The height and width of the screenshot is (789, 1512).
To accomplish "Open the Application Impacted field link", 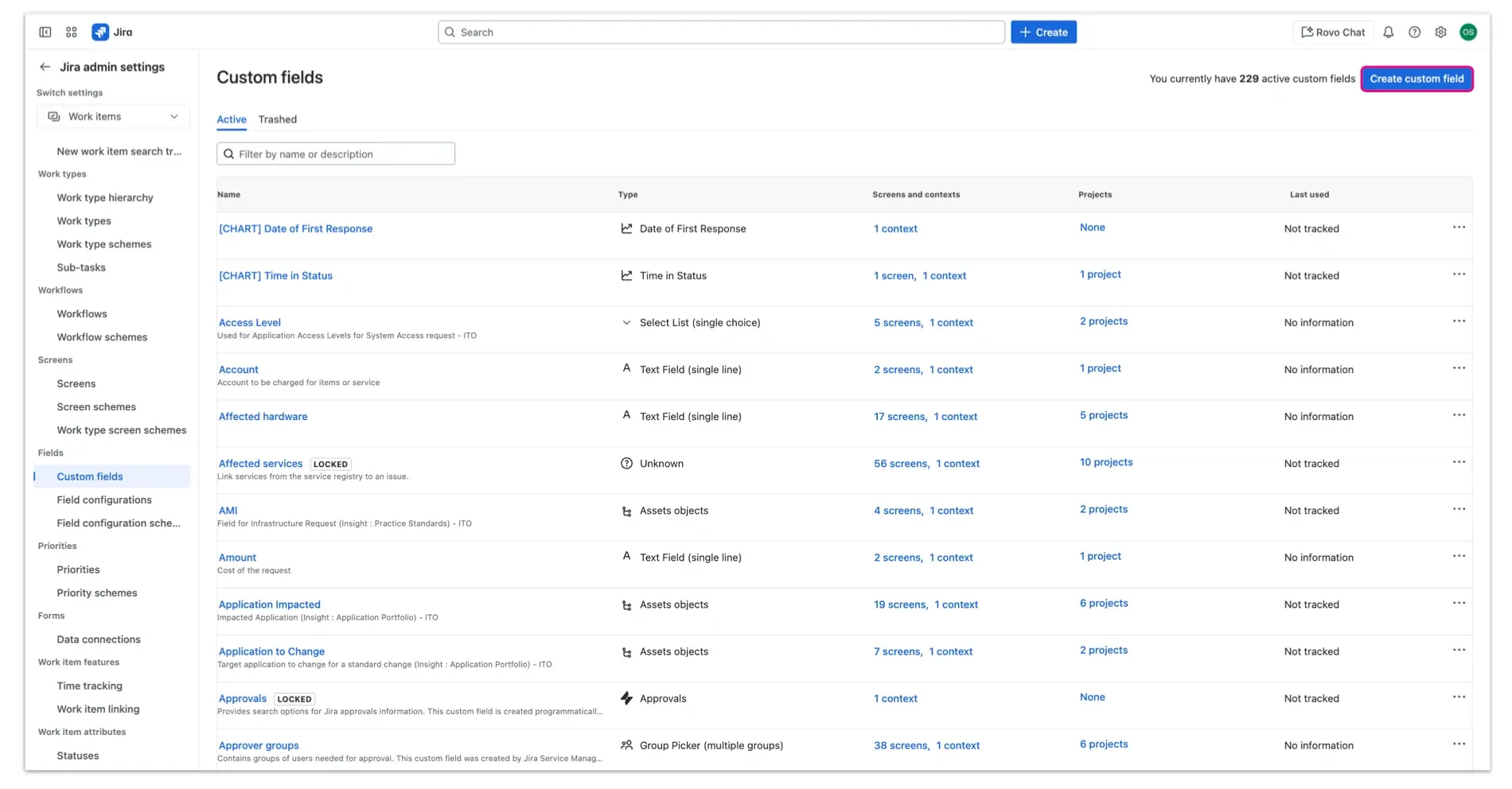I will 270,604.
